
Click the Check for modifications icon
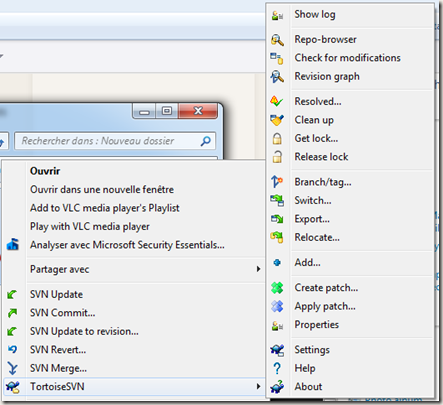[277, 58]
